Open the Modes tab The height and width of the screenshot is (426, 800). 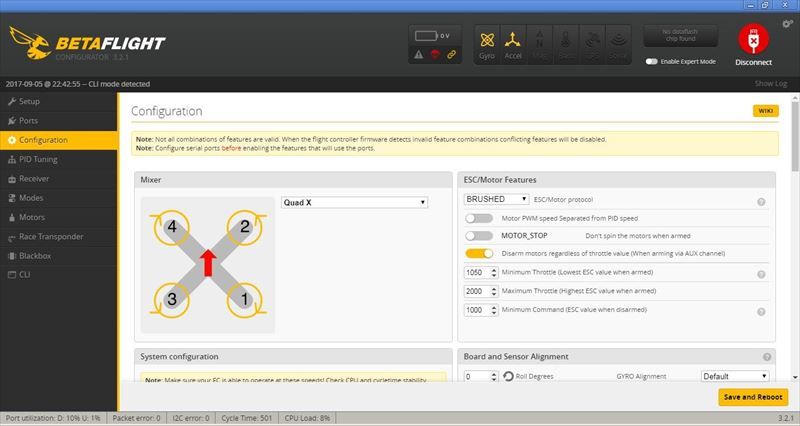click(59, 198)
